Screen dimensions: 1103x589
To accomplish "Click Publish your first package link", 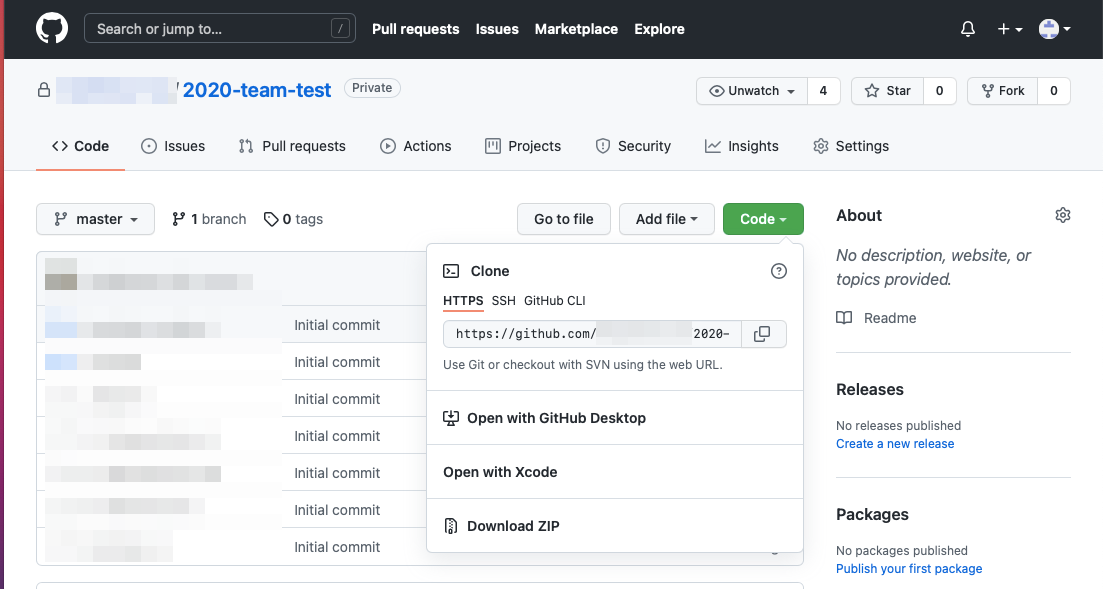I will (909, 569).
